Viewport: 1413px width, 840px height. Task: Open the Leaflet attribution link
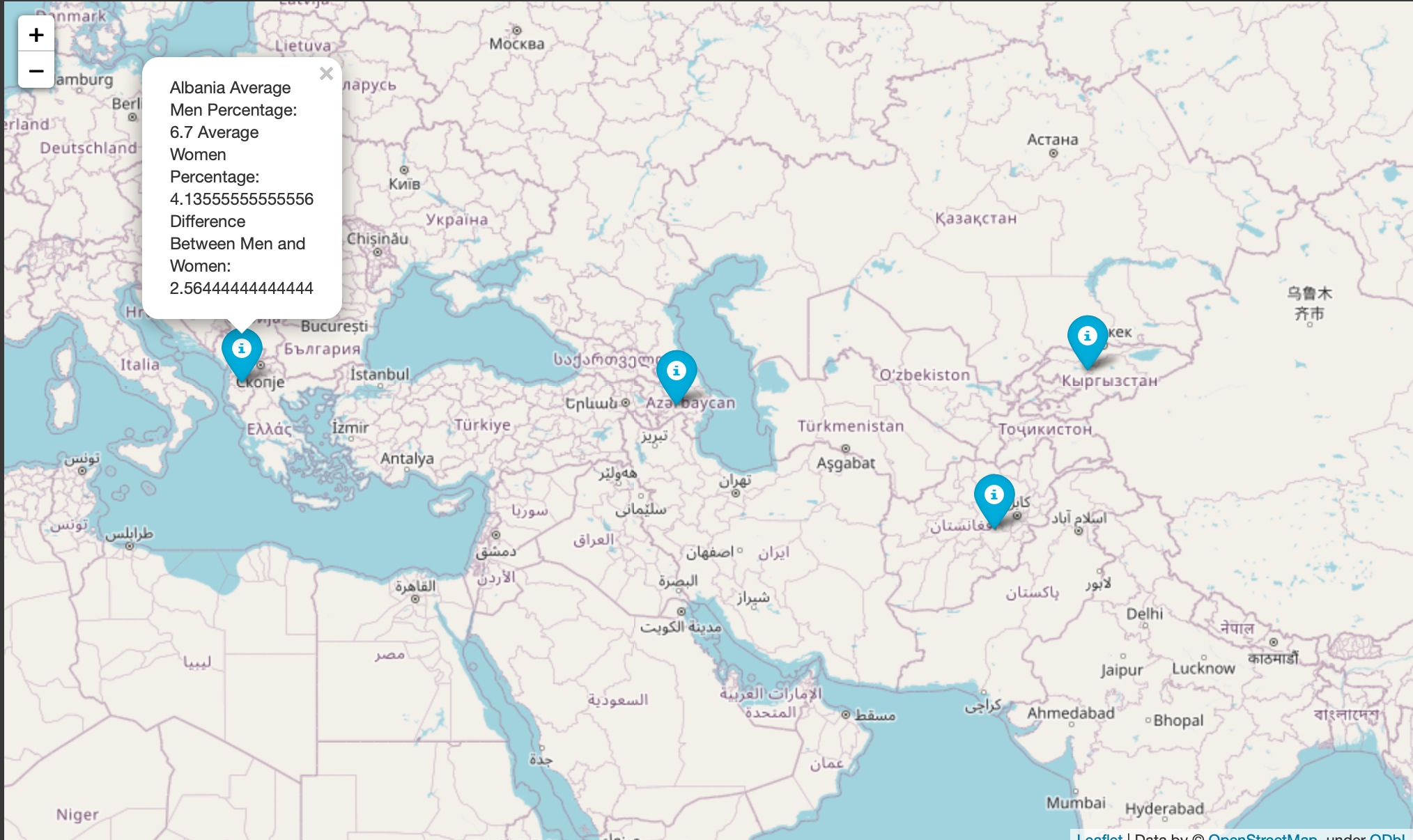tap(1099, 836)
